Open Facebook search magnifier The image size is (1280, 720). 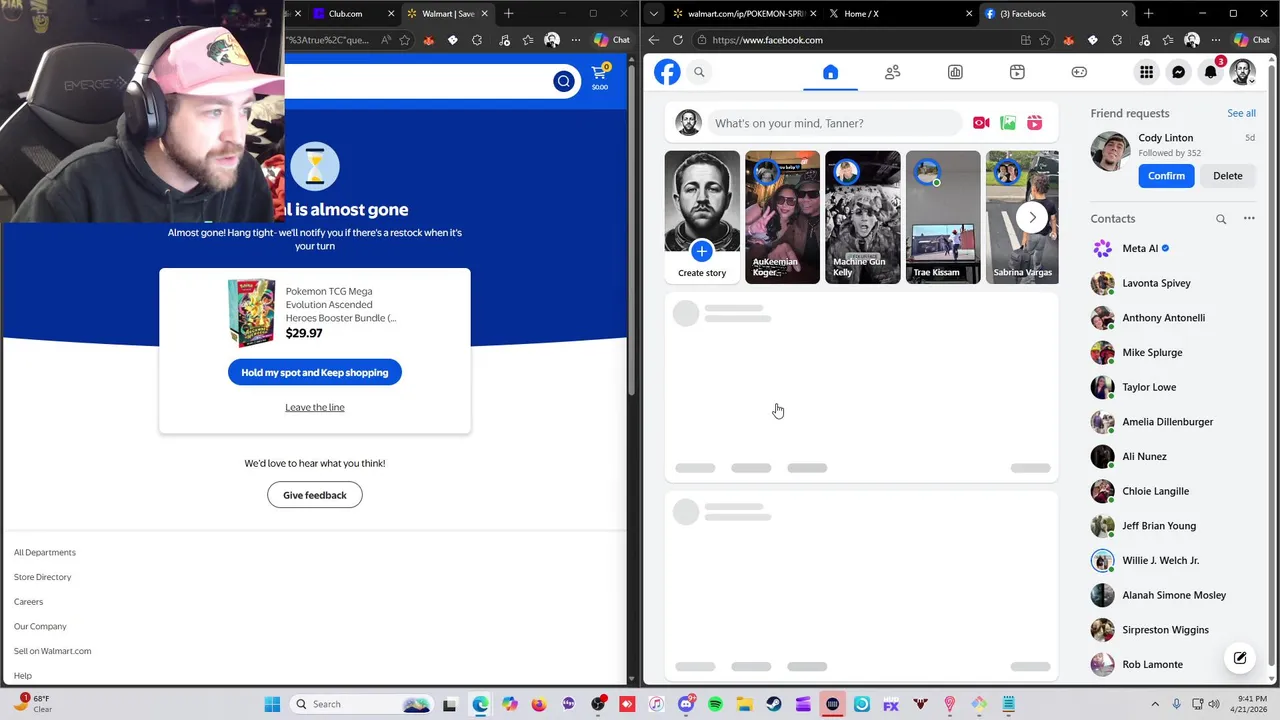pyautogui.click(x=699, y=72)
